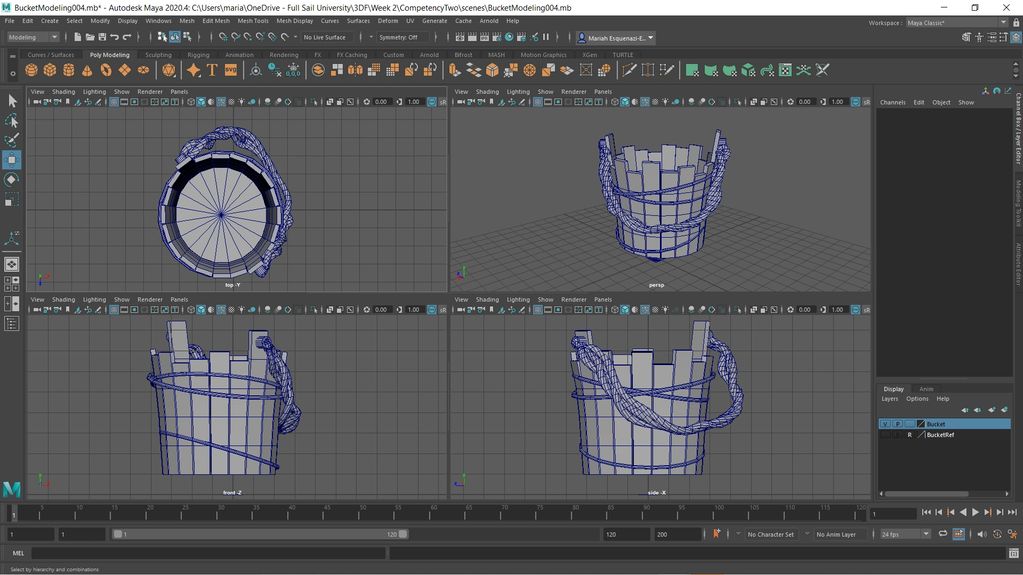1023x575 pixels.
Task: Open the 24 fps frame rate dropdown
Action: (x=904, y=534)
